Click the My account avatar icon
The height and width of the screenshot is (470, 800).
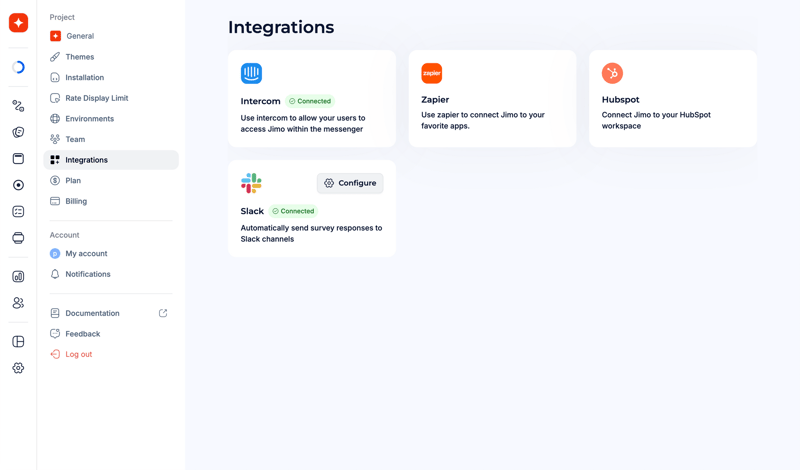point(55,254)
